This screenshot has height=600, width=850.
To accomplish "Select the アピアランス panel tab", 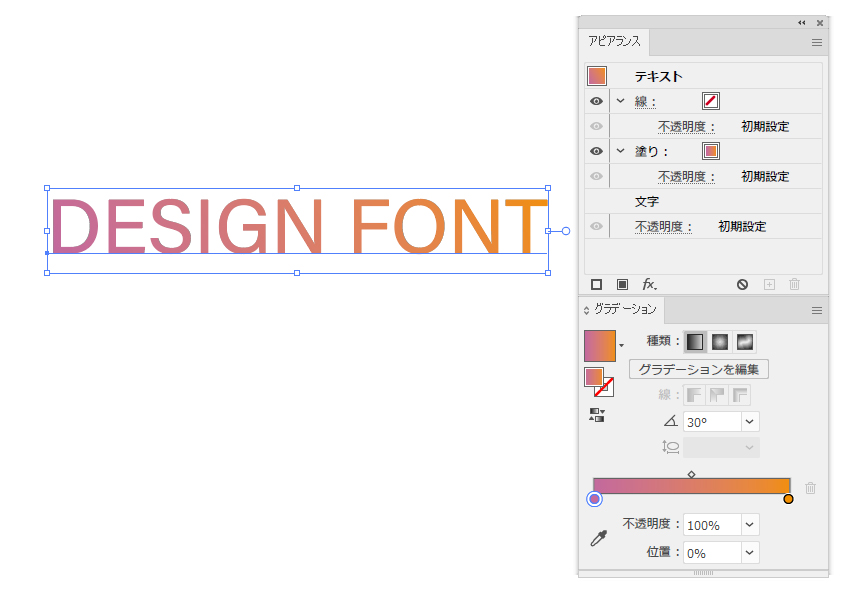I will click(615, 42).
